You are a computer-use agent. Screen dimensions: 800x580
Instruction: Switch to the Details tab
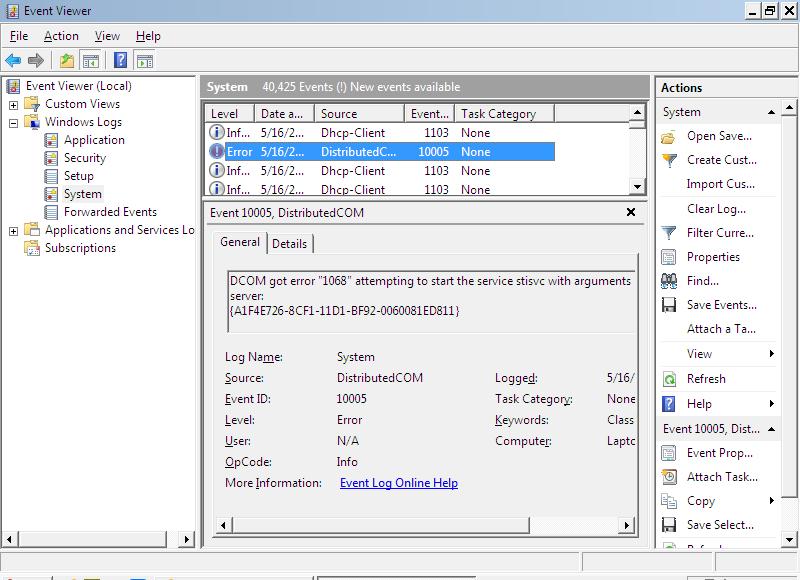[x=289, y=244]
